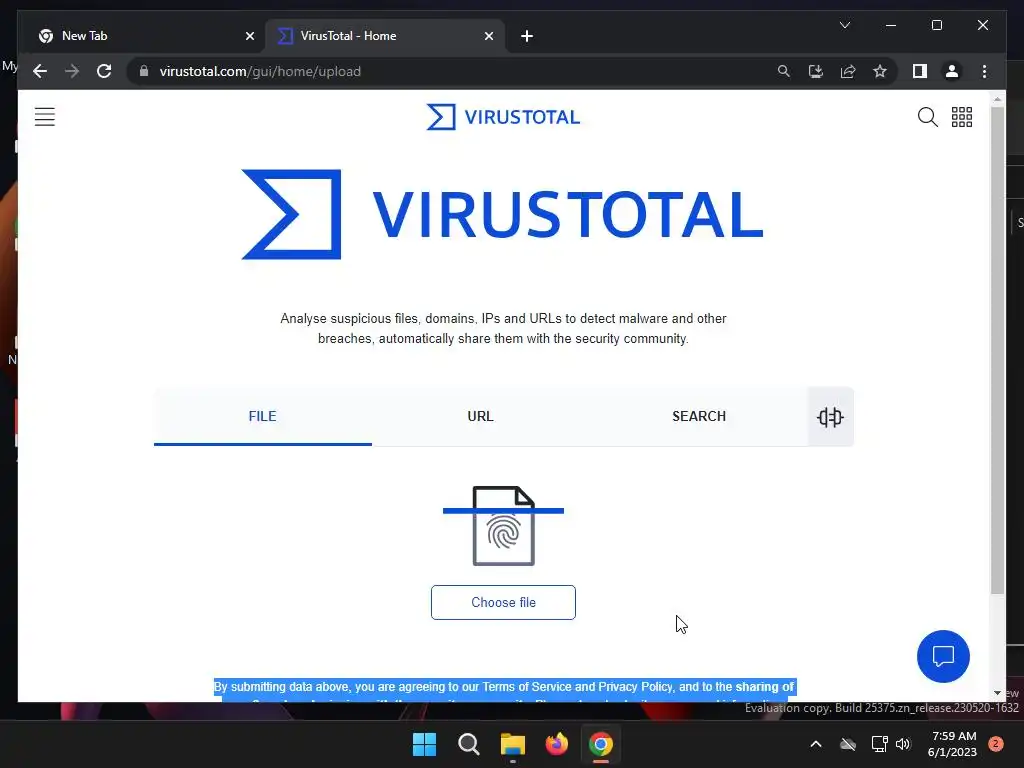Open the Chrome profile icon

[x=952, y=71]
